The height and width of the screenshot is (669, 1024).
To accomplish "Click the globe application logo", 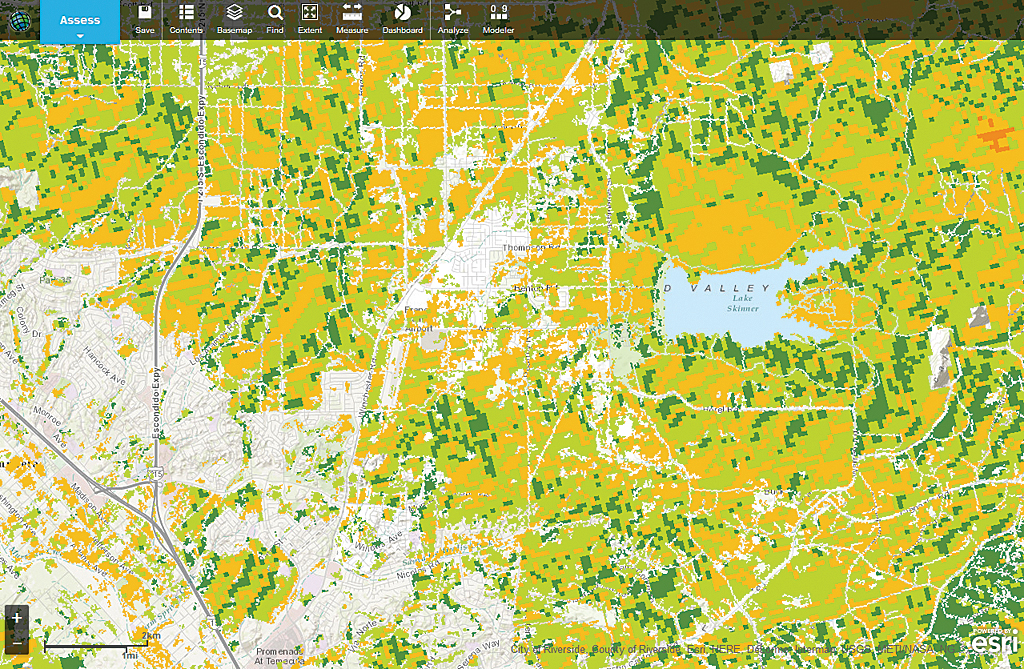I will point(20,20).
